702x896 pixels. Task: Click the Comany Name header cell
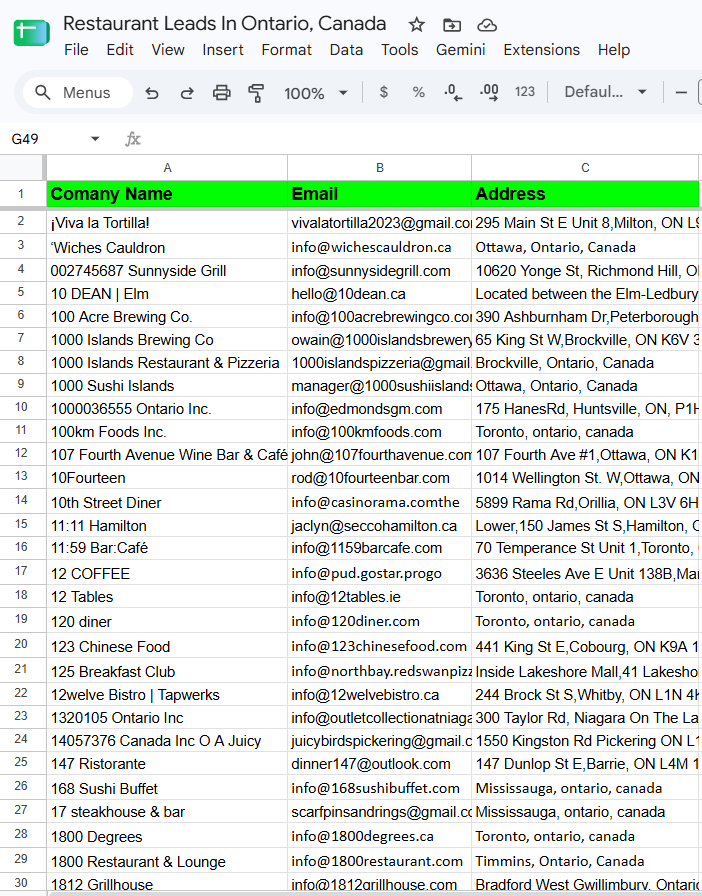click(x=167, y=194)
